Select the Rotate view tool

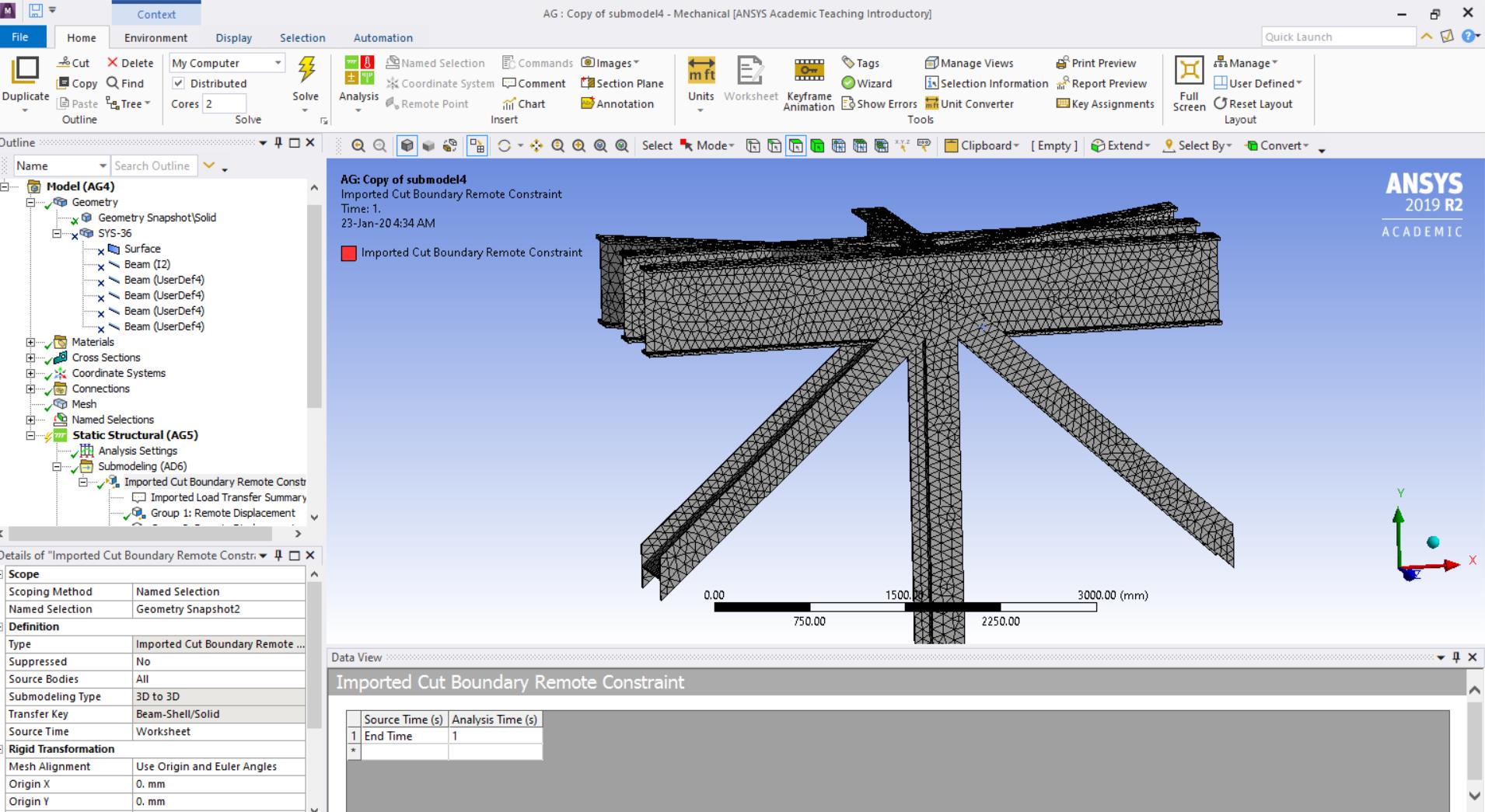[x=504, y=145]
